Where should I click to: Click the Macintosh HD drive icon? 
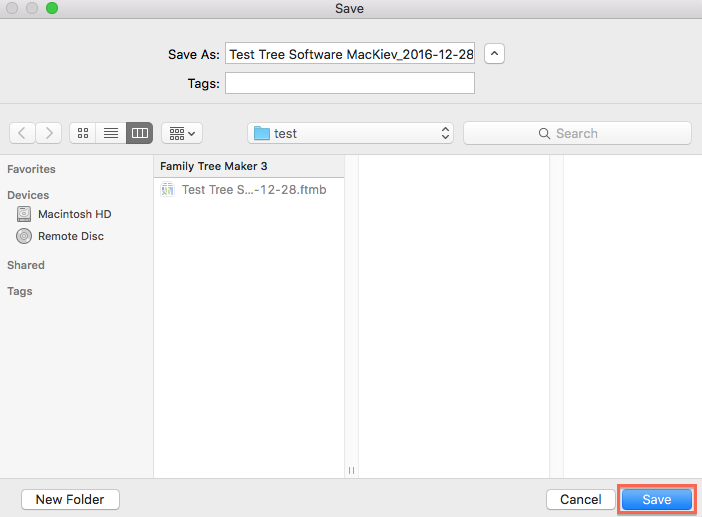(x=24, y=214)
